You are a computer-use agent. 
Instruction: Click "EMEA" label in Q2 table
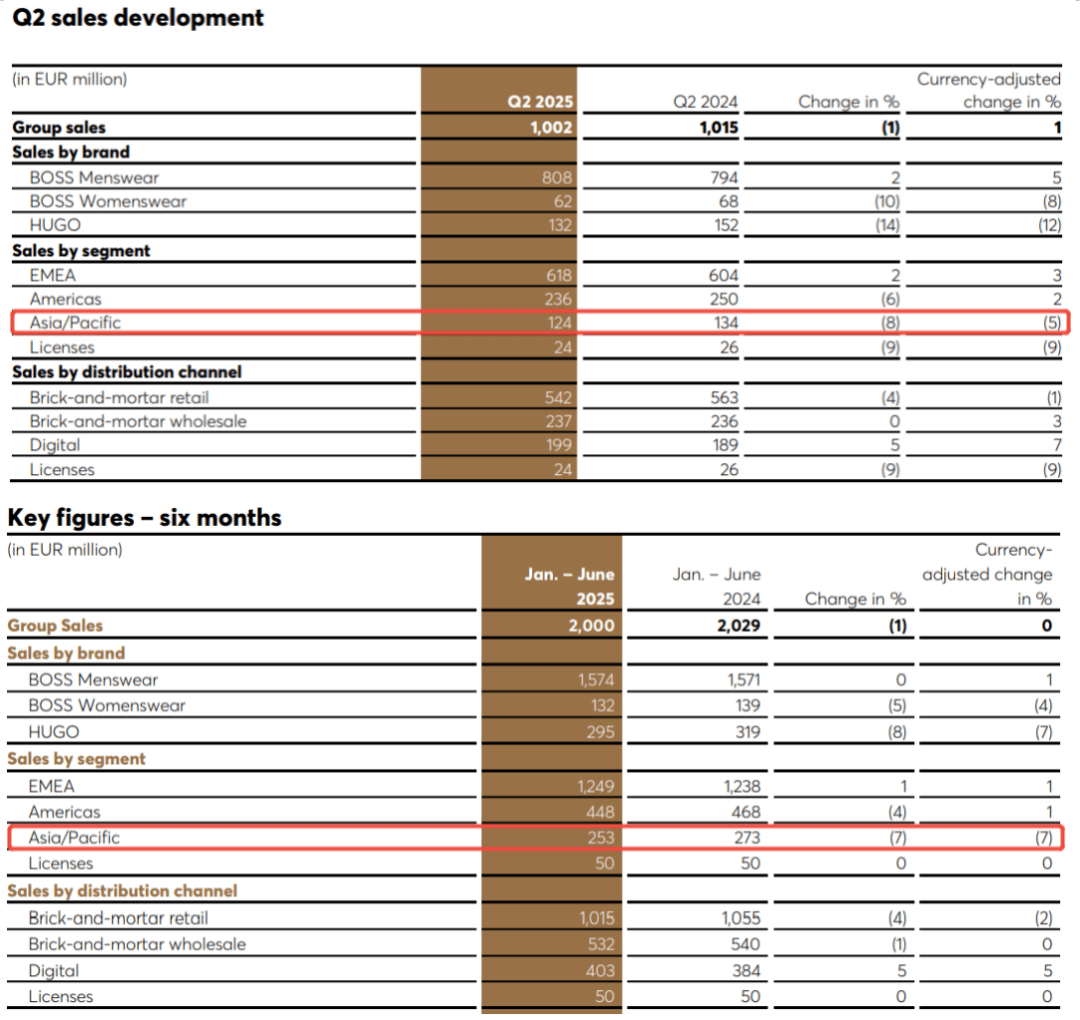52,275
